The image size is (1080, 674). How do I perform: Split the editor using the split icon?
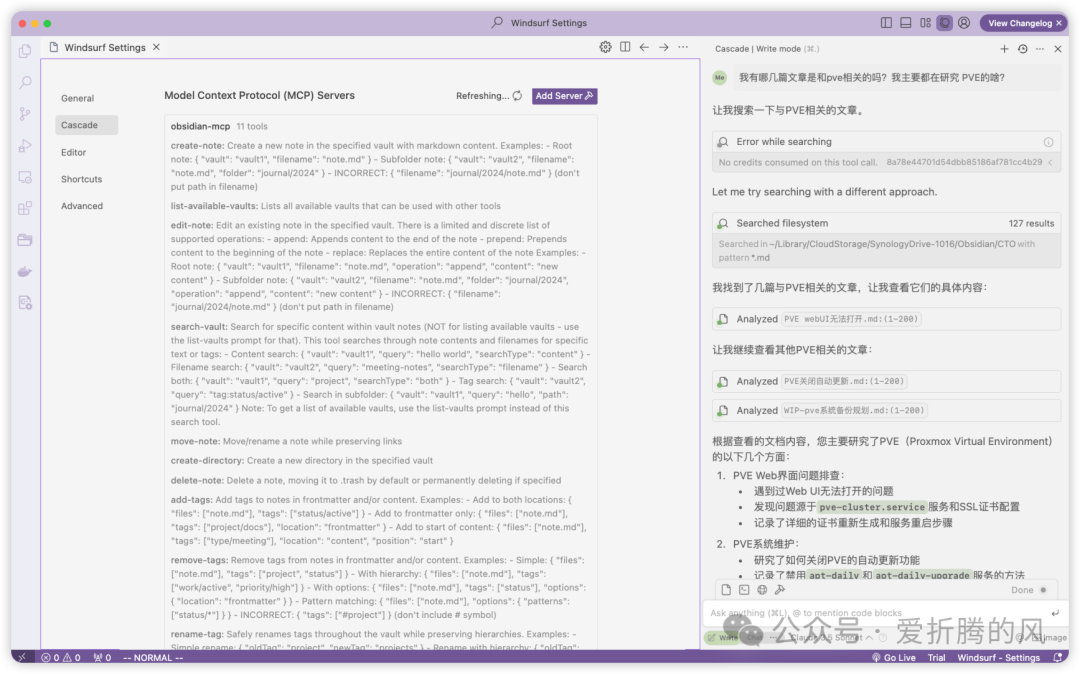(623, 46)
